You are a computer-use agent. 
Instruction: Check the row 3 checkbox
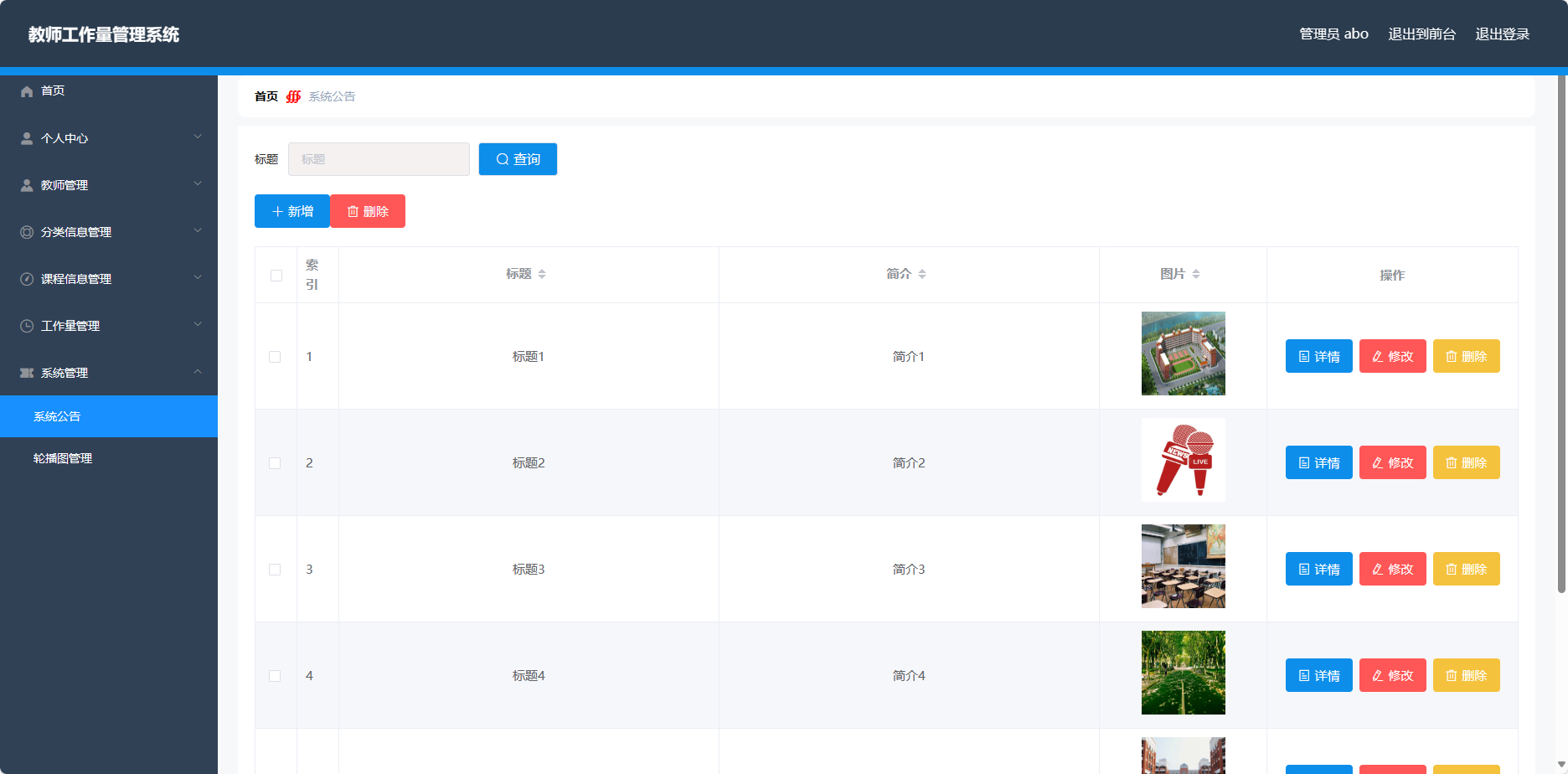coord(275,570)
